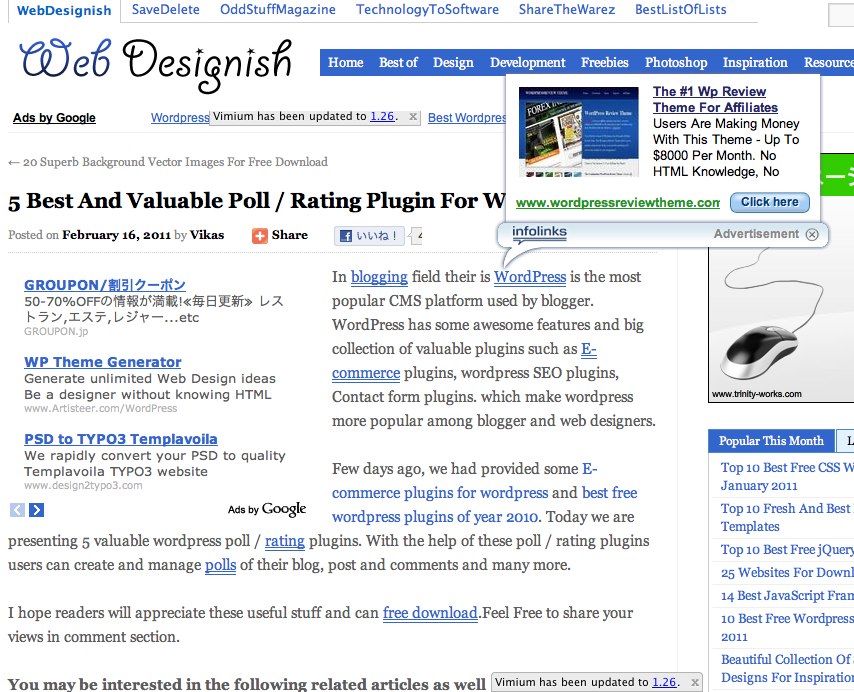Open the OddStuffMagazine network tab
Image resolution: width=854 pixels, height=692 pixels.
(x=278, y=9)
